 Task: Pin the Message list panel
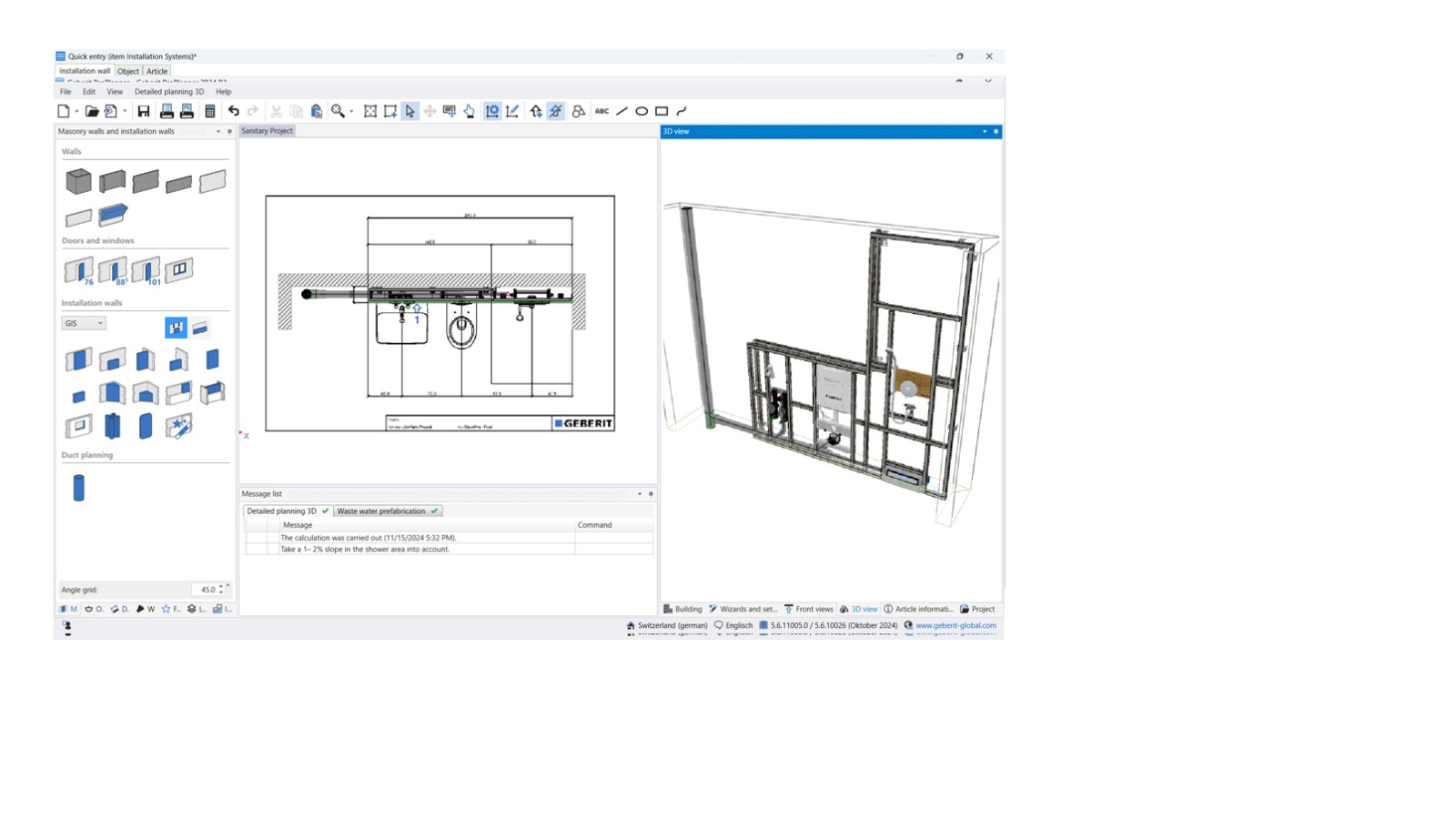coord(650,493)
